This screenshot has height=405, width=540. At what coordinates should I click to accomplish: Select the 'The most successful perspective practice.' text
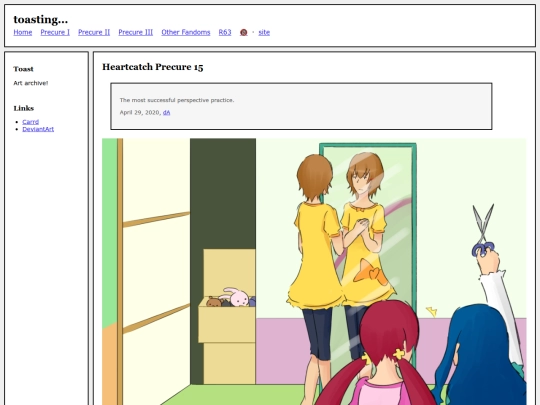[x=177, y=100]
